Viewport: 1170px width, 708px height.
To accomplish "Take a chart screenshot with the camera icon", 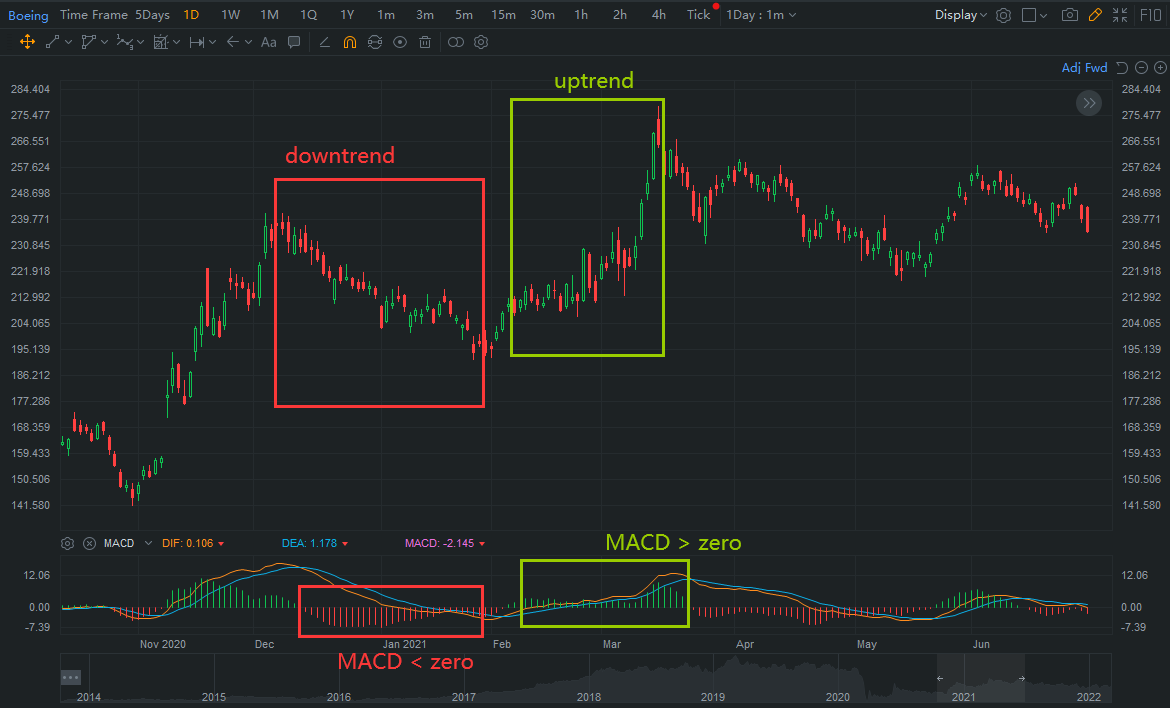I will 1068,15.
